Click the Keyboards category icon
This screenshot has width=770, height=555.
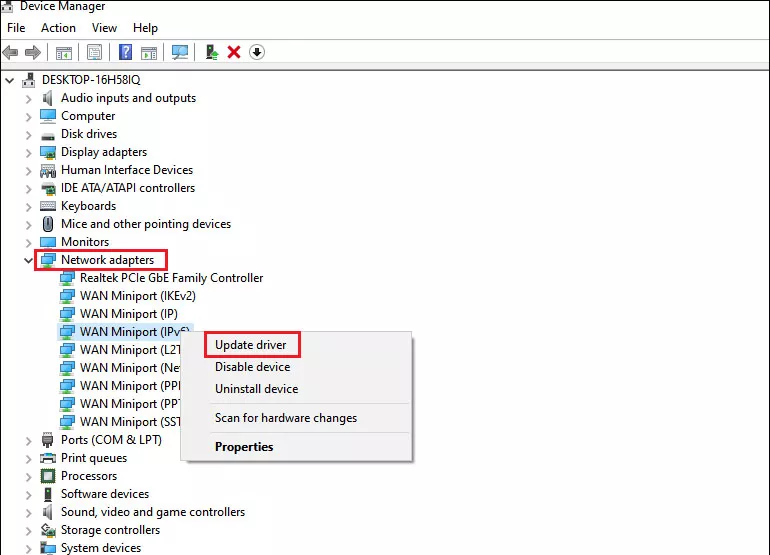point(48,206)
